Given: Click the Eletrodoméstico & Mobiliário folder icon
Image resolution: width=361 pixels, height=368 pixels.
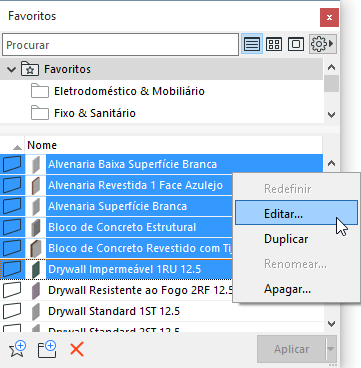Looking at the screenshot, I should coord(40,91).
